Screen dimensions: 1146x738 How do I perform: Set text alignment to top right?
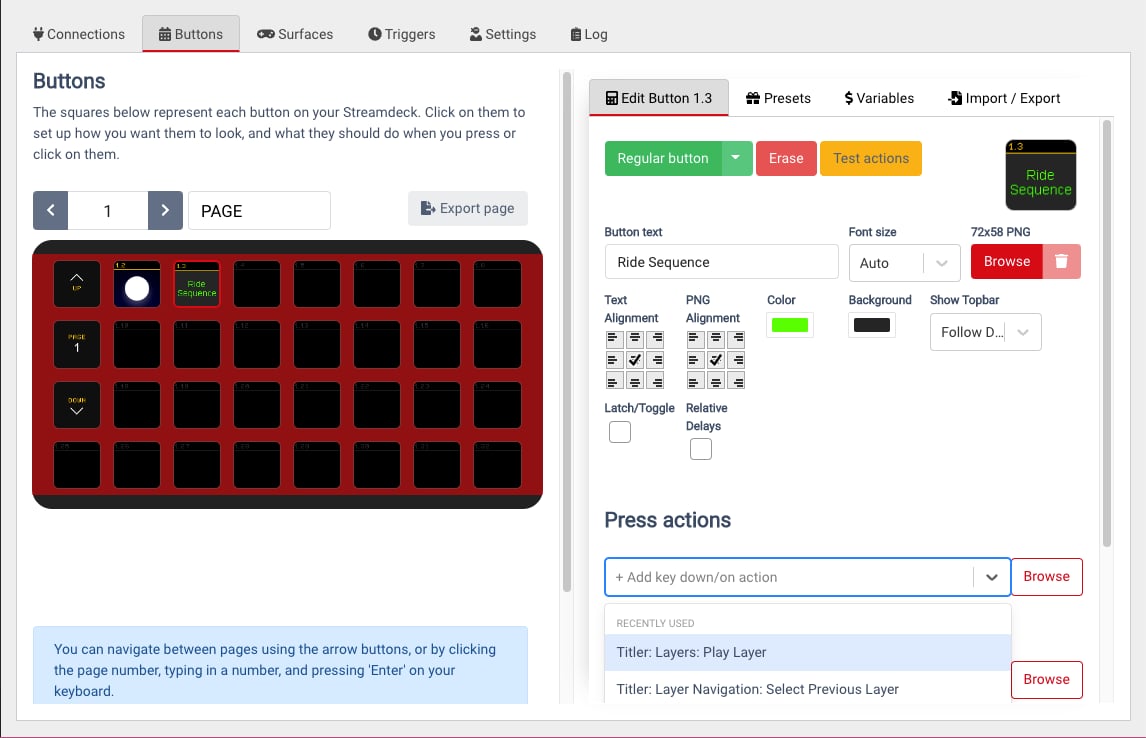pos(656,339)
